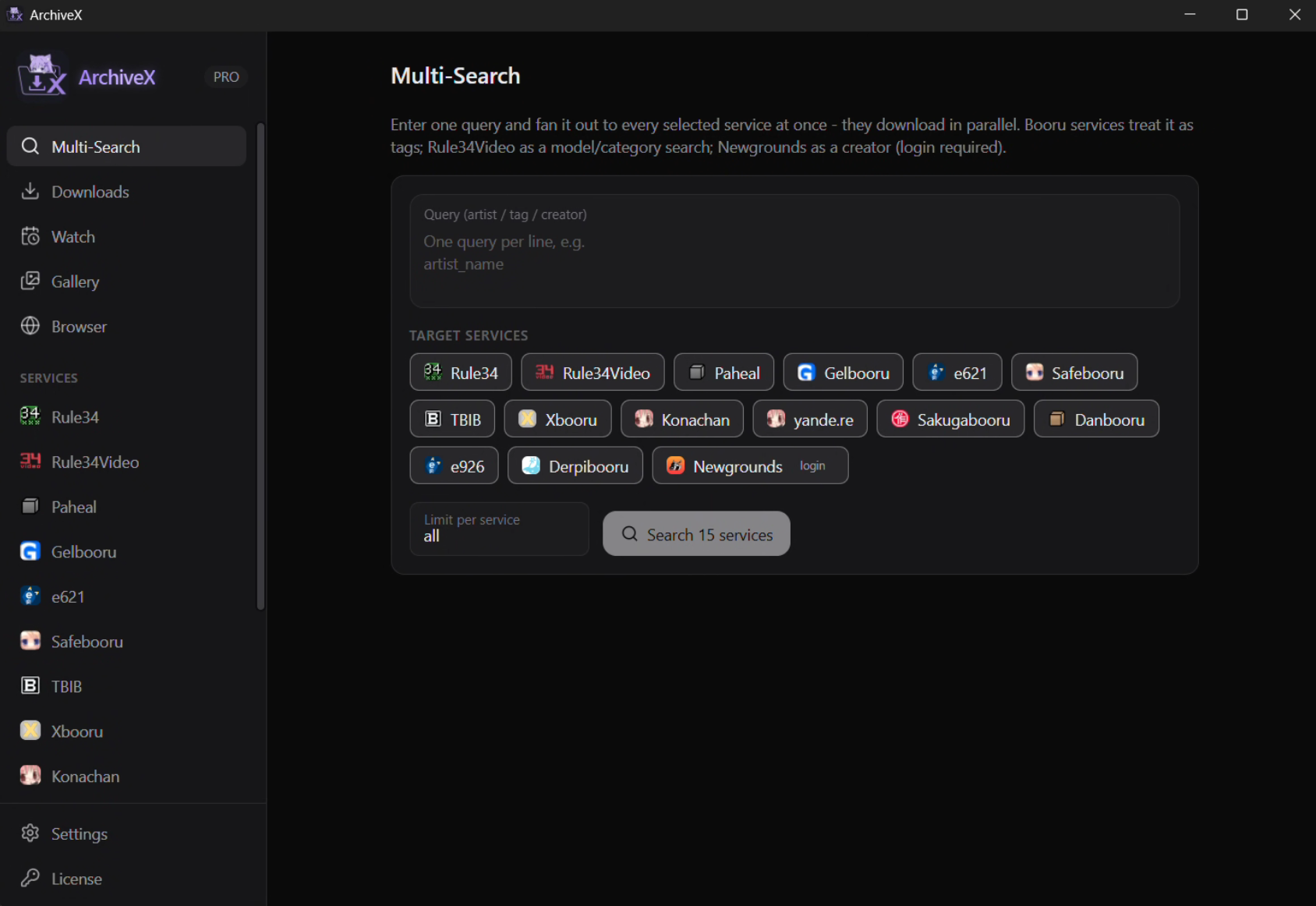
Task: Toggle the Paheal target service chip
Action: click(x=723, y=373)
